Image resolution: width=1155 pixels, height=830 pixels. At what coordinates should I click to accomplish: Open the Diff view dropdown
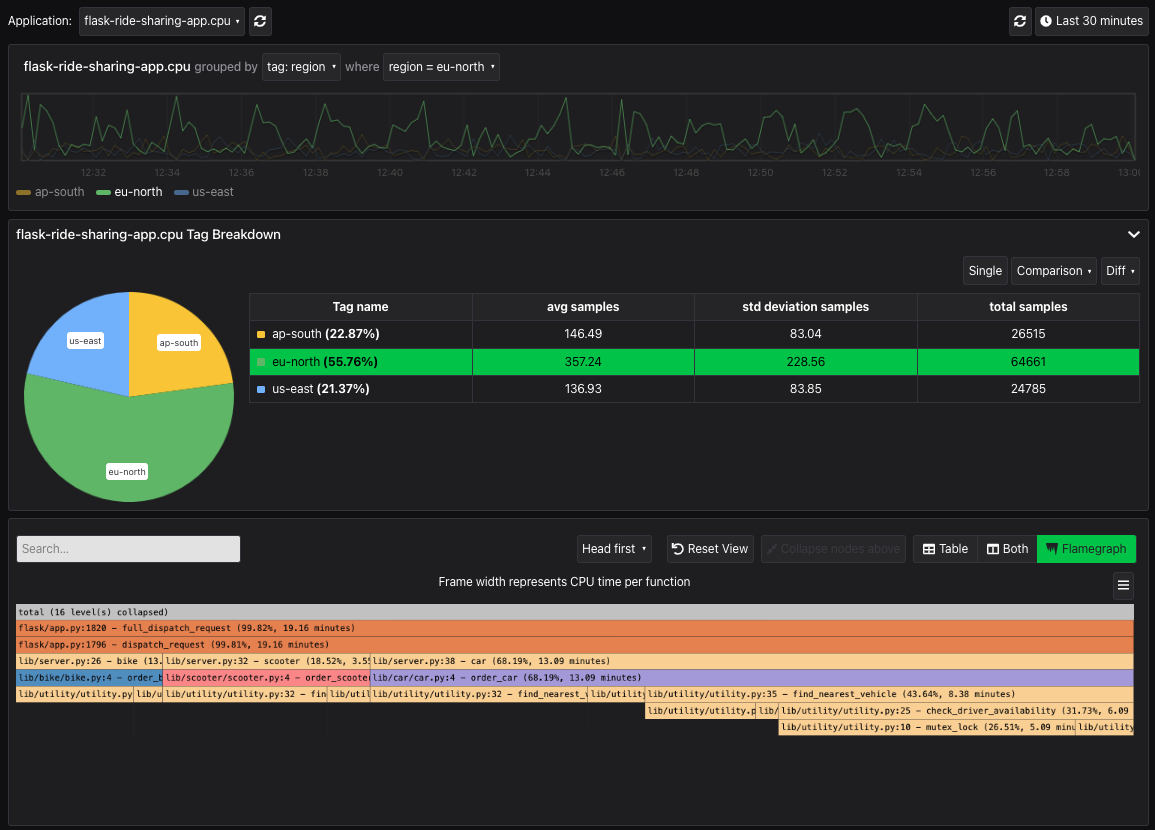[x=1120, y=270]
